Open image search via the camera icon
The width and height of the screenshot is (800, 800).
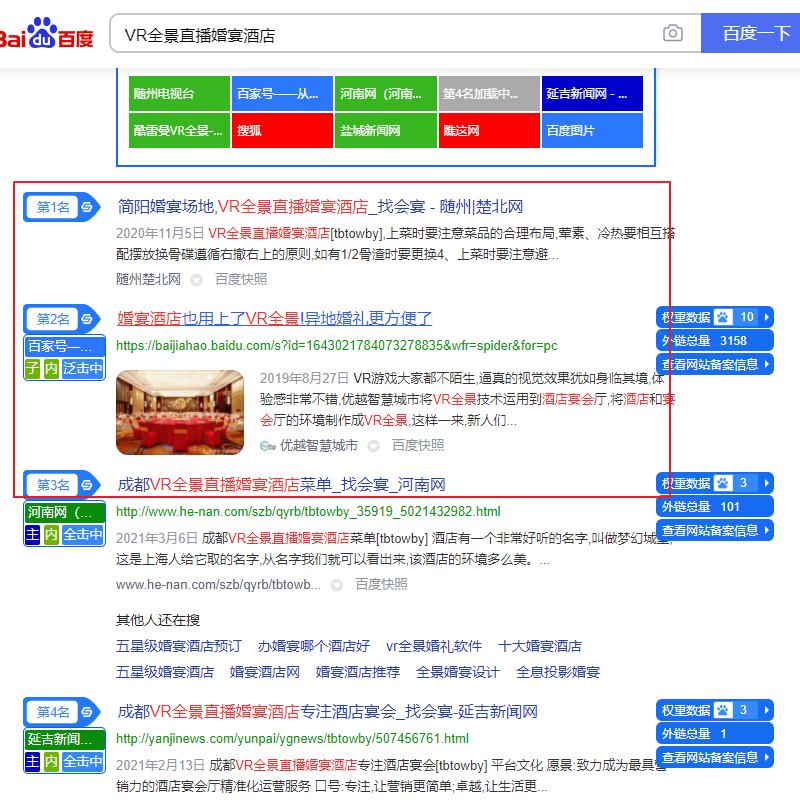672,33
